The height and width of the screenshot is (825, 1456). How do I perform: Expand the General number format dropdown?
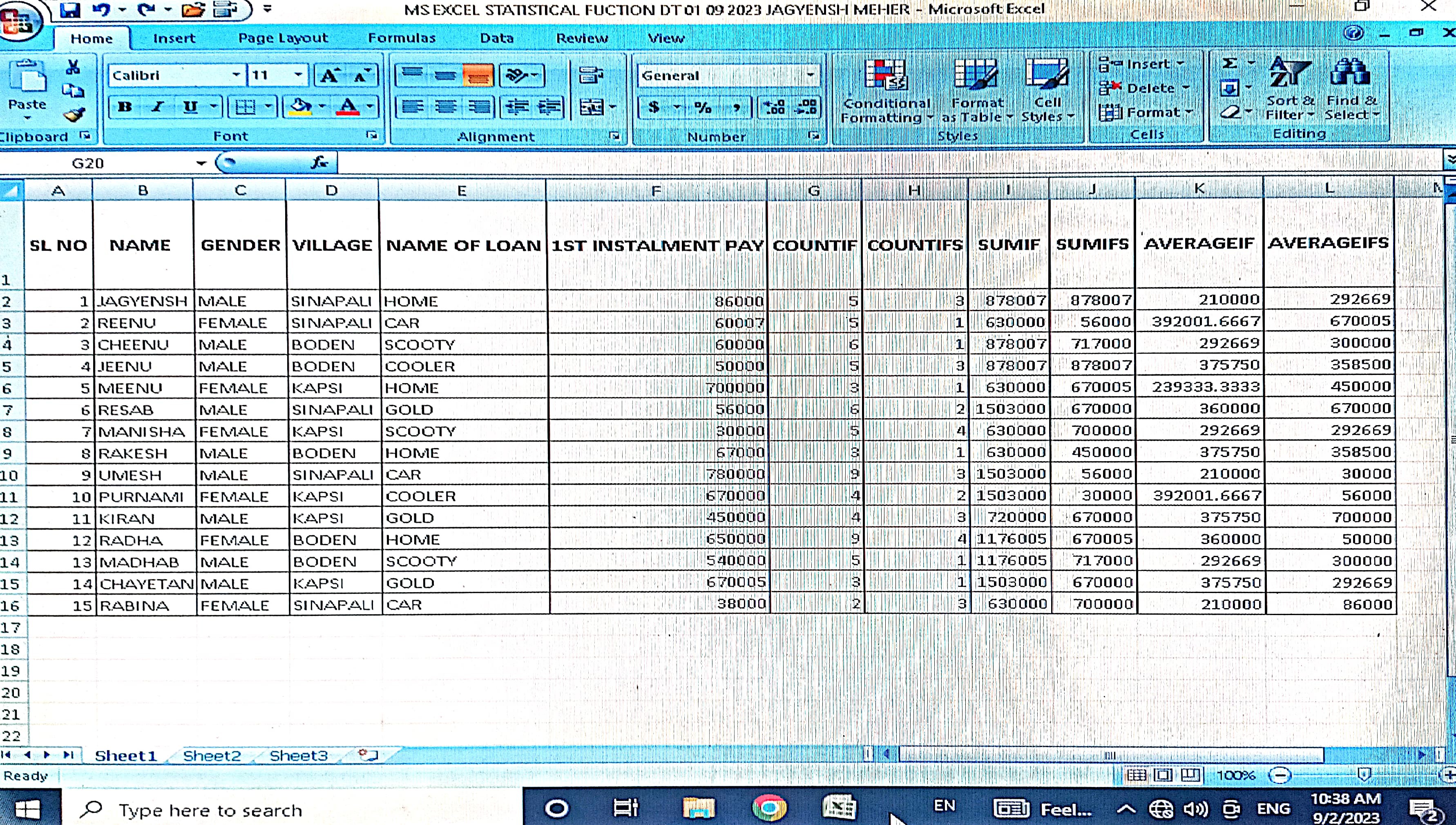coord(811,75)
